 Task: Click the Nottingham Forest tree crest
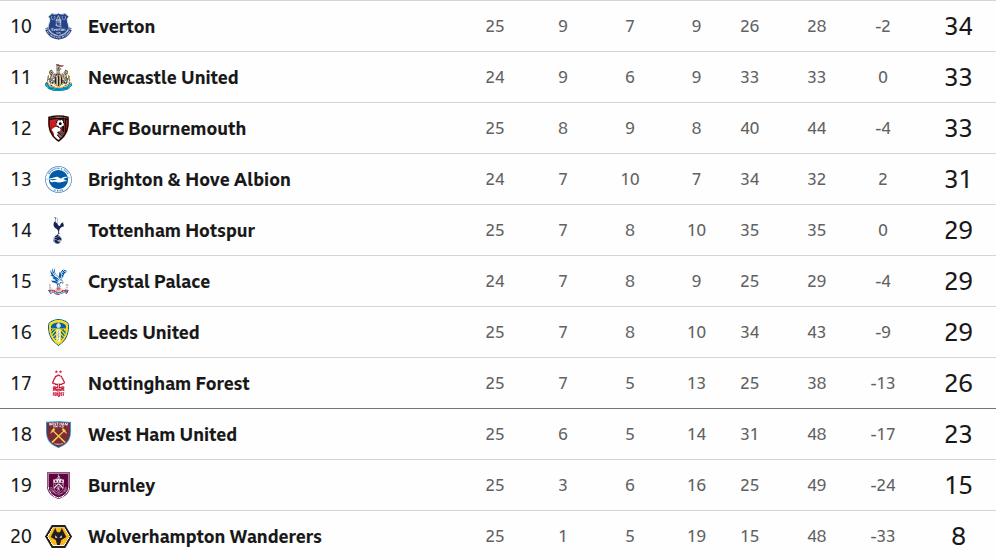click(x=59, y=384)
